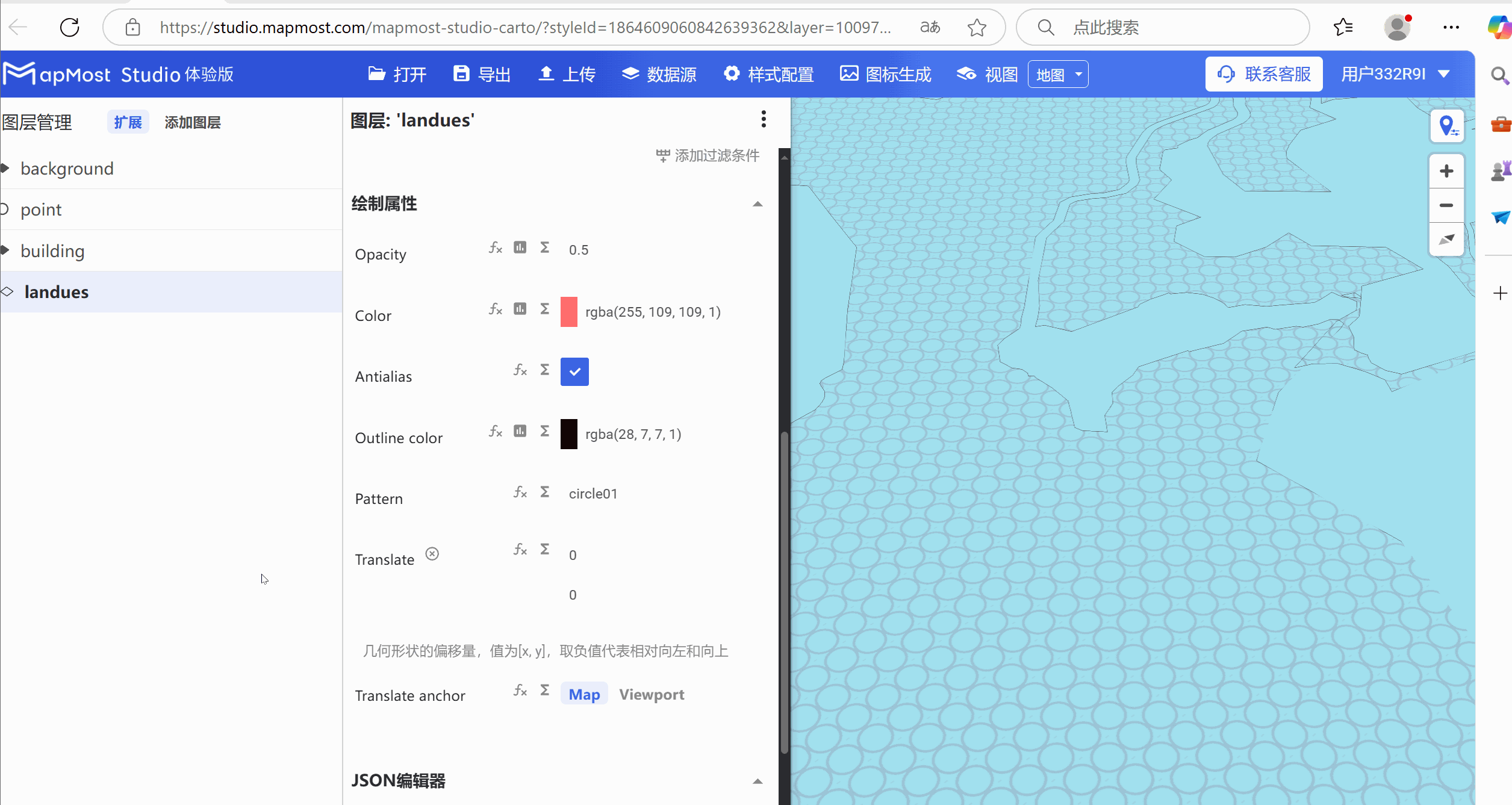
Task: Open the Outline color swatch
Action: pyautogui.click(x=569, y=434)
